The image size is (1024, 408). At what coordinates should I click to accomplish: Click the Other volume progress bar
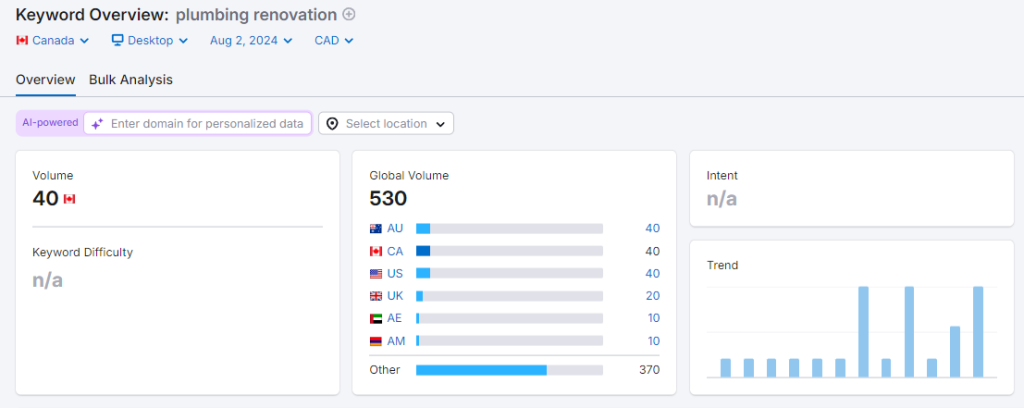(509, 370)
